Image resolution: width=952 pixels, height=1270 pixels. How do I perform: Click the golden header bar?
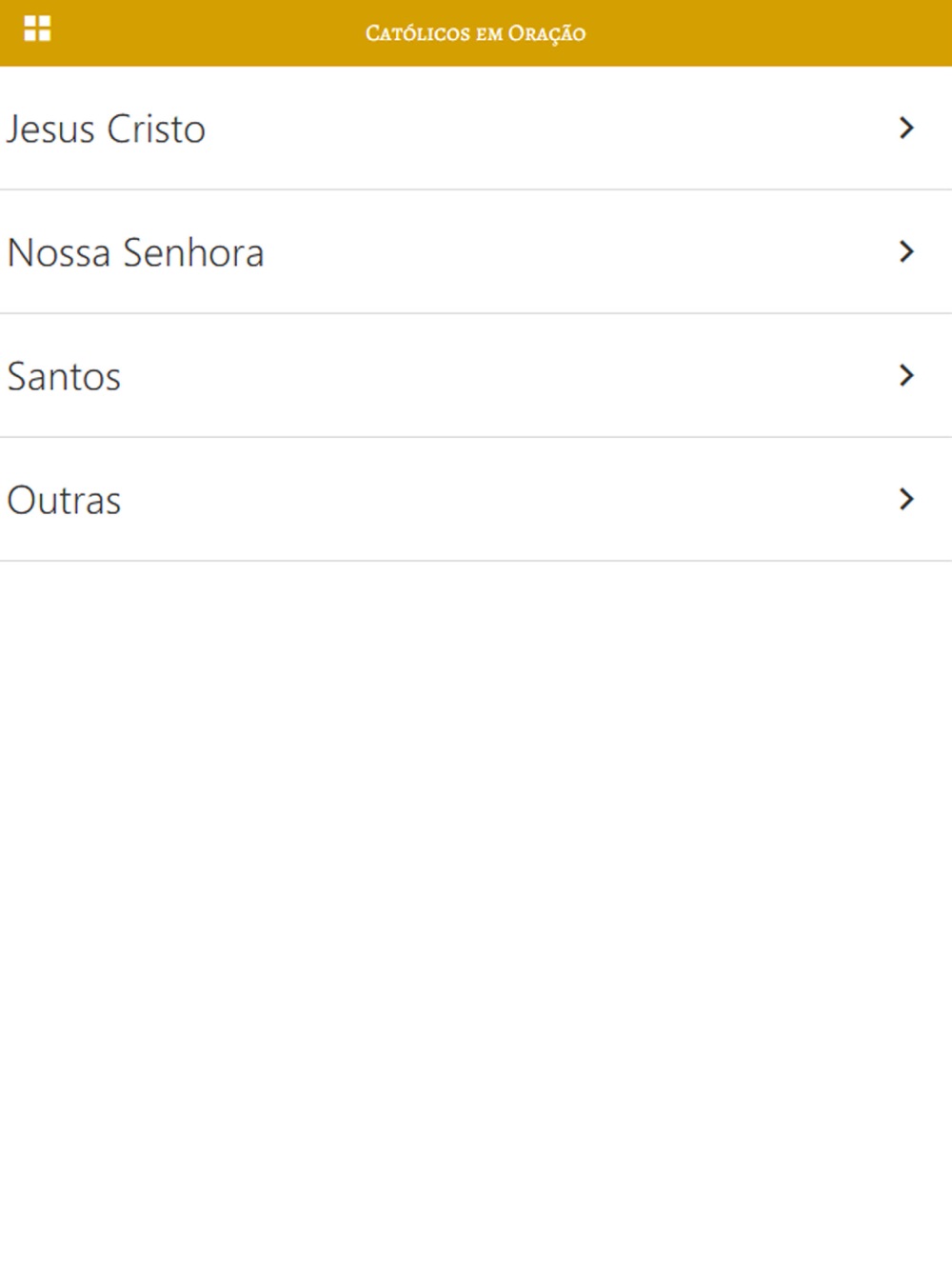coord(476,33)
